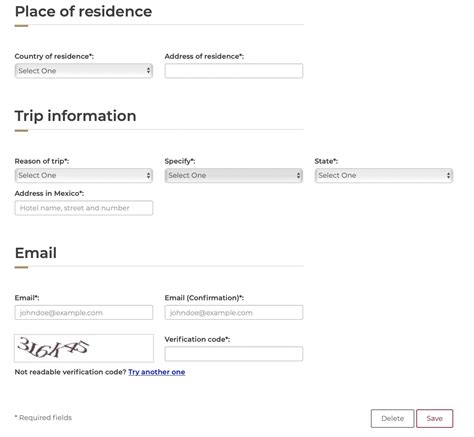Click the Verification code input field

click(234, 354)
